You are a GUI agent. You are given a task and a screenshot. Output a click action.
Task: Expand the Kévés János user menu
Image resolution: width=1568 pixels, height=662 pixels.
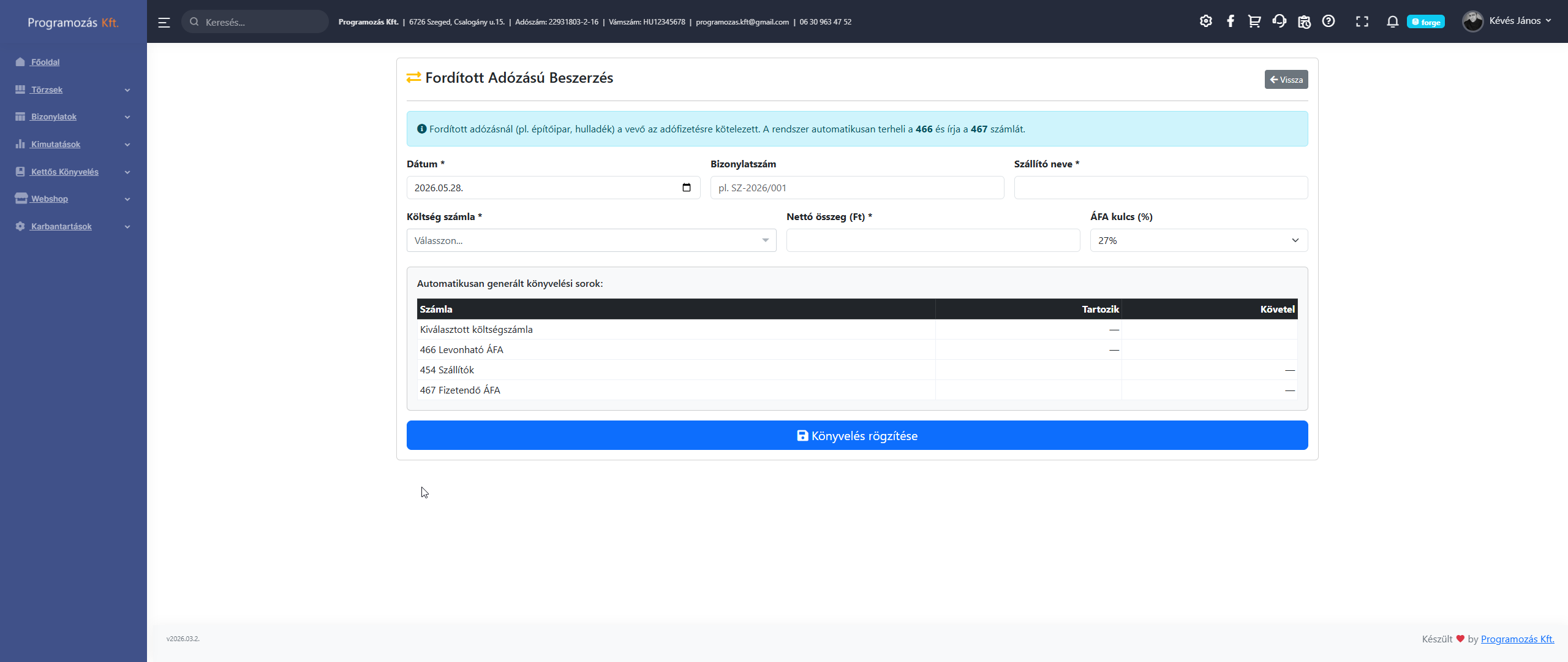tap(1507, 21)
